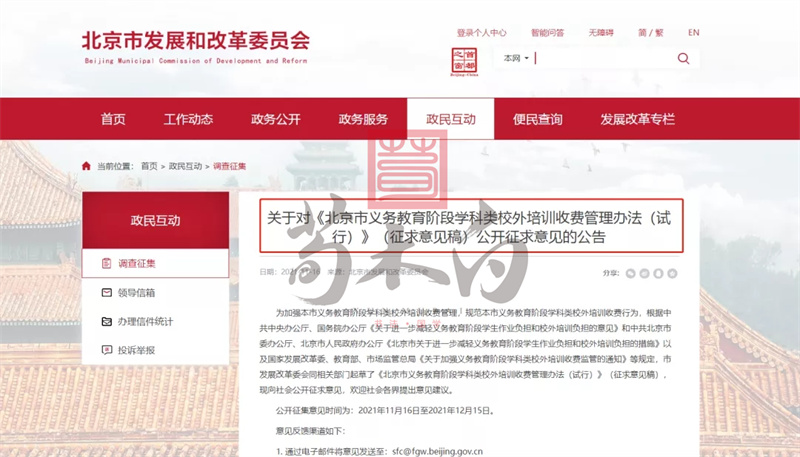The height and width of the screenshot is (457, 800).
Task: Open the 便民查询 navigation item
Action: pyautogui.click(x=538, y=119)
